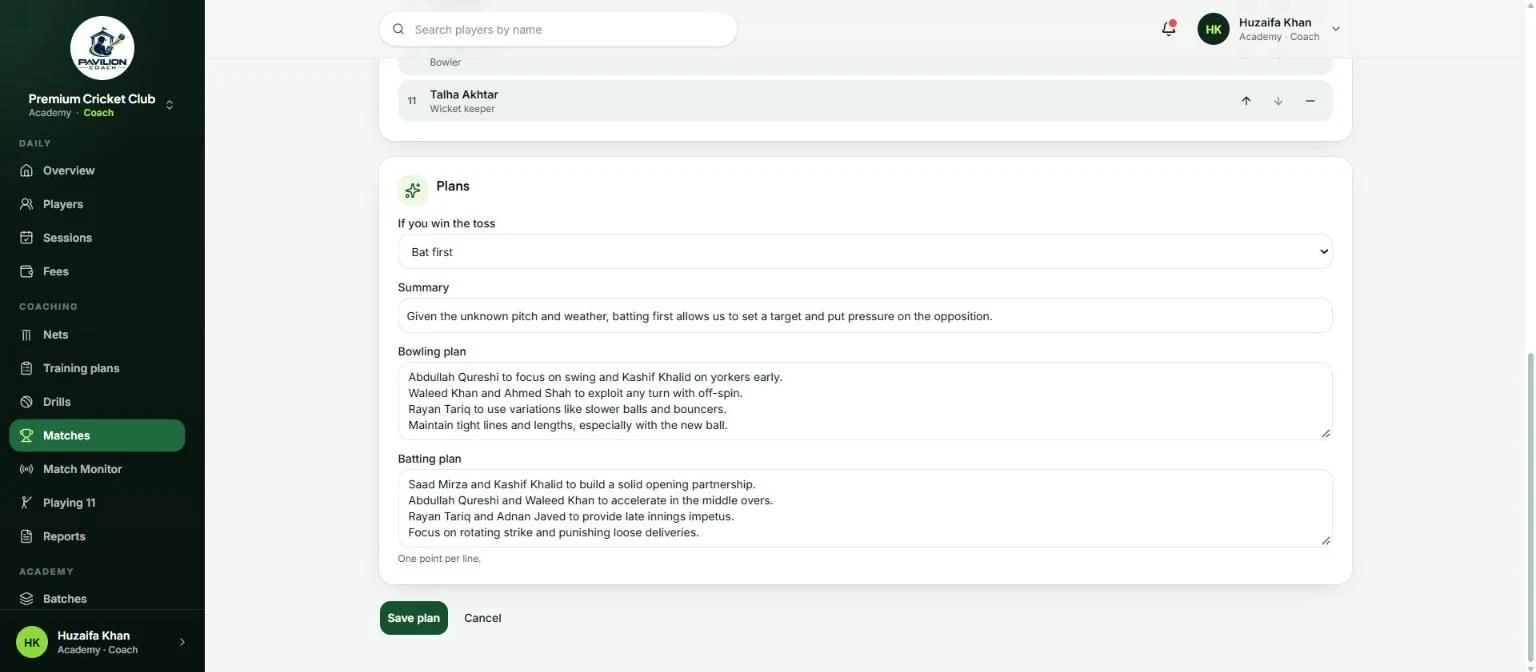Click the Players people icon
1536x672 pixels.
click(27, 204)
